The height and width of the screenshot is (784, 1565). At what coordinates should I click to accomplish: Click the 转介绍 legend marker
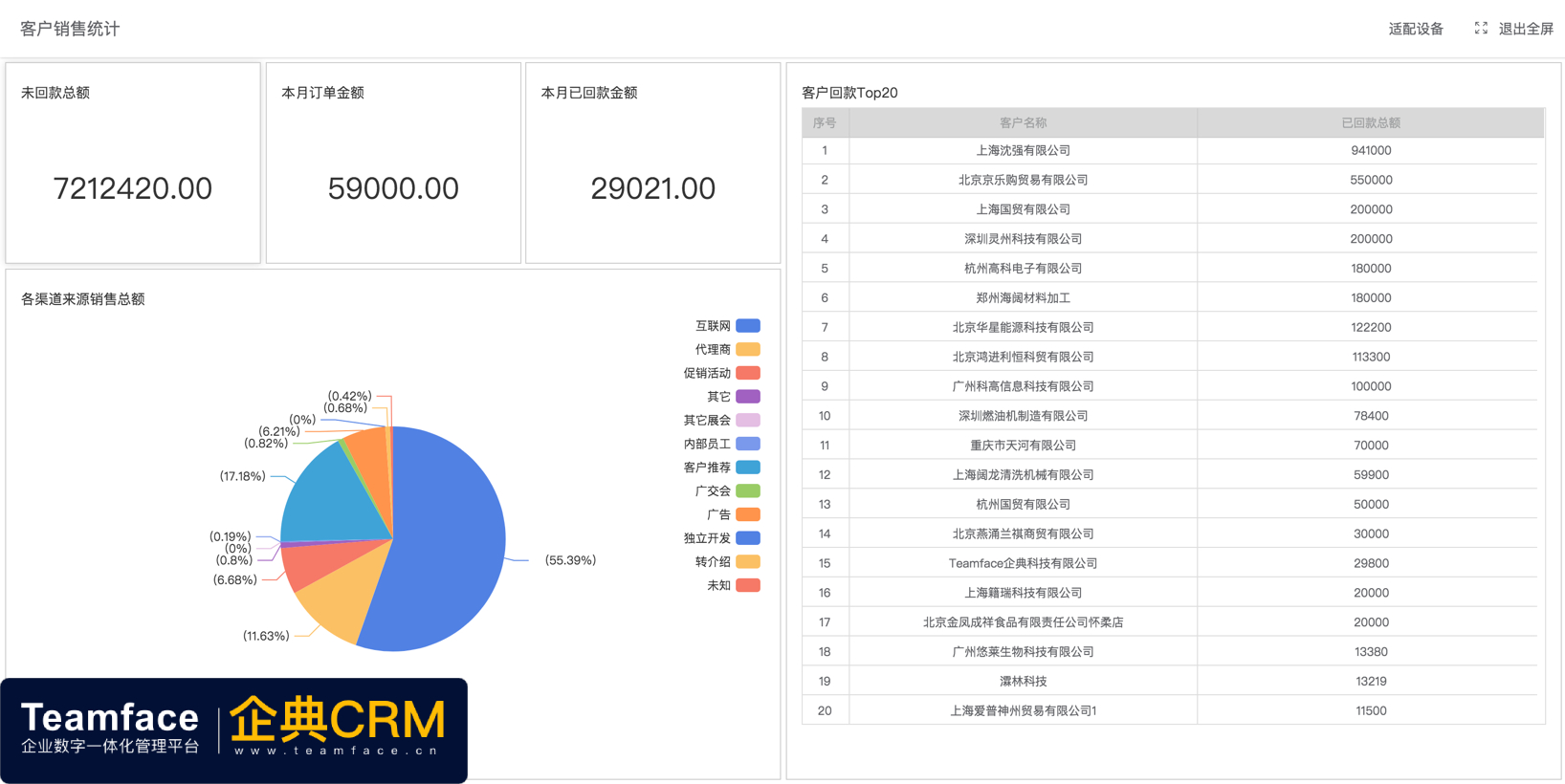point(747,562)
